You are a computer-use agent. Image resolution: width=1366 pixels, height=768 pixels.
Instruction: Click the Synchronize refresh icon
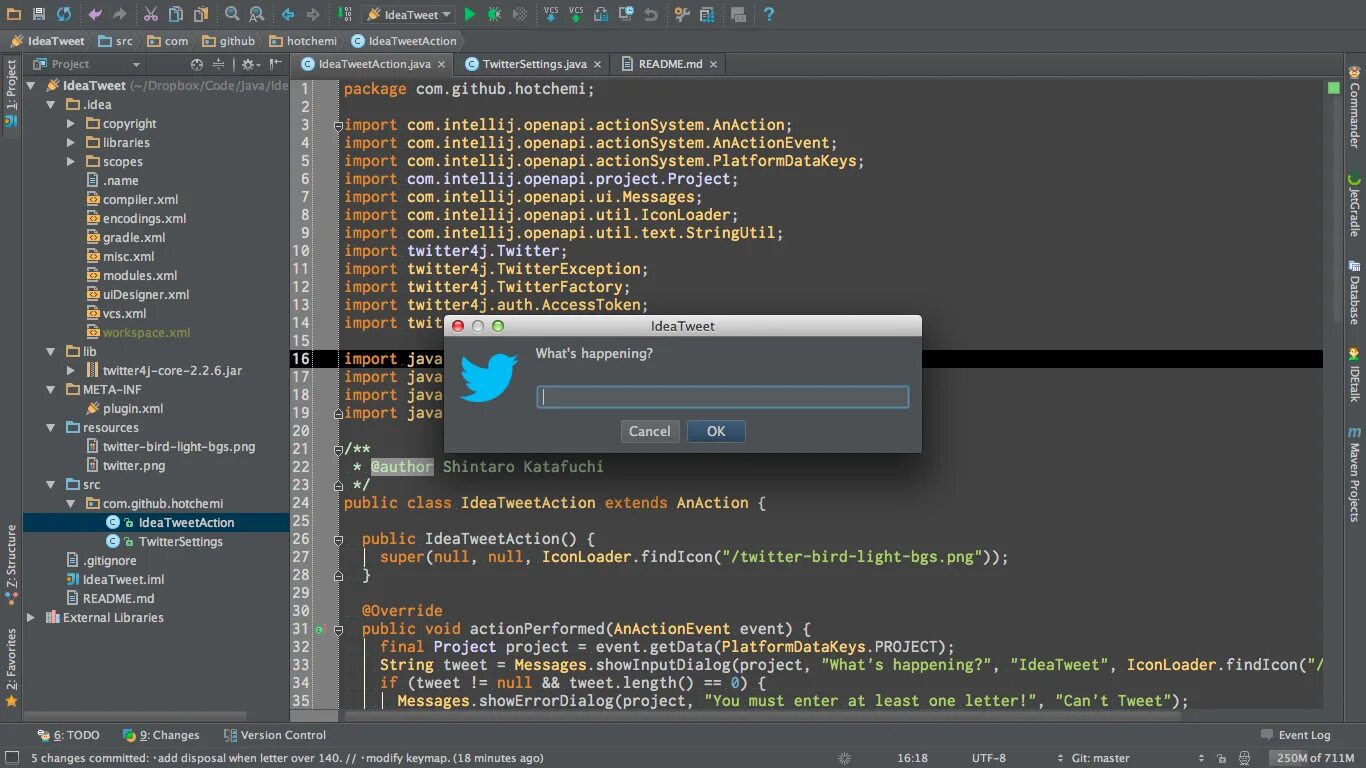(64, 14)
